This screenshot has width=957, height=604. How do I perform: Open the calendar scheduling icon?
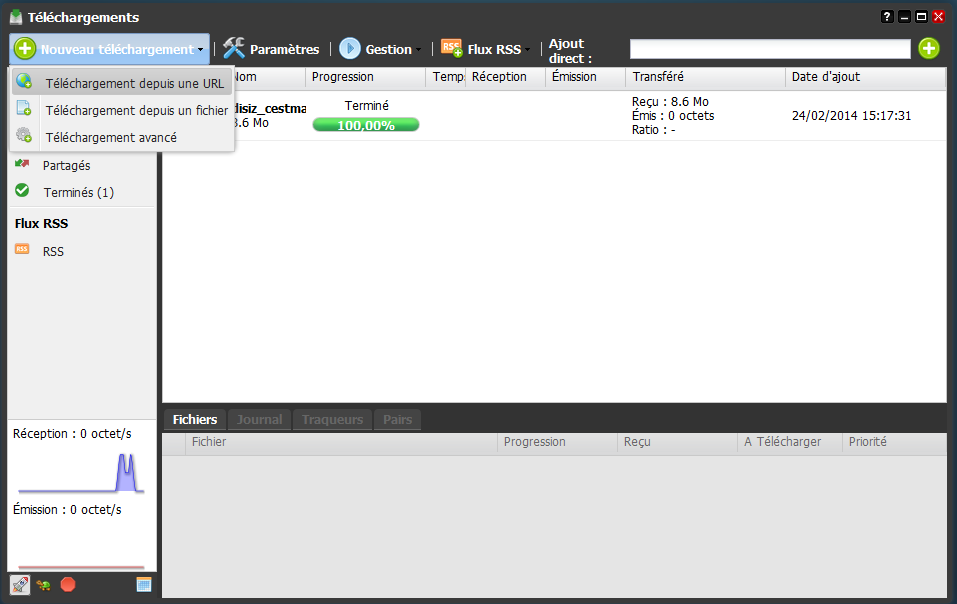click(143, 584)
